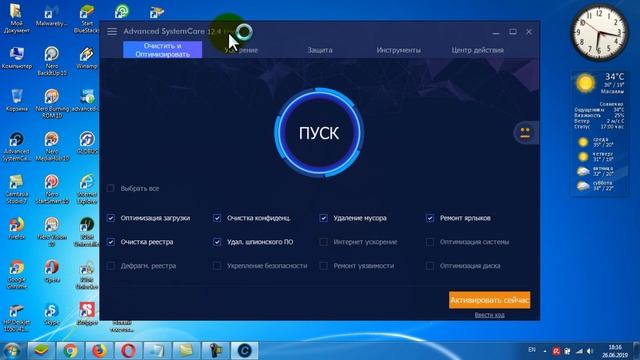
Task: Open the HP Deskjet desktop shortcut
Action: [17, 318]
